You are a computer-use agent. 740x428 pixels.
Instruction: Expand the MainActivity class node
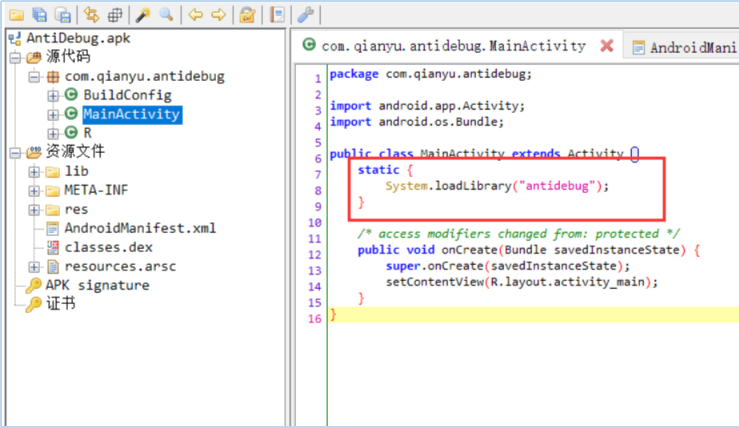[53, 115]
